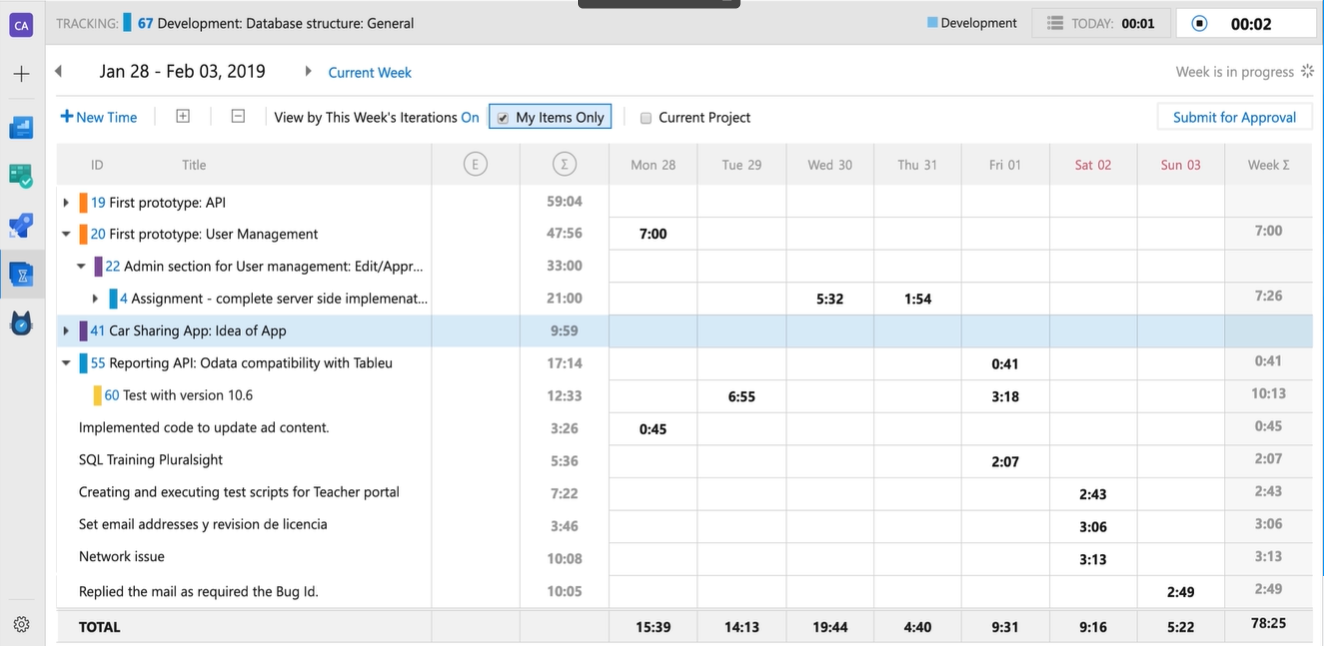Screen dimensions: 1324x646
Task: Click the Estimate (E) column header icon
Action: [x=476, y=165]
